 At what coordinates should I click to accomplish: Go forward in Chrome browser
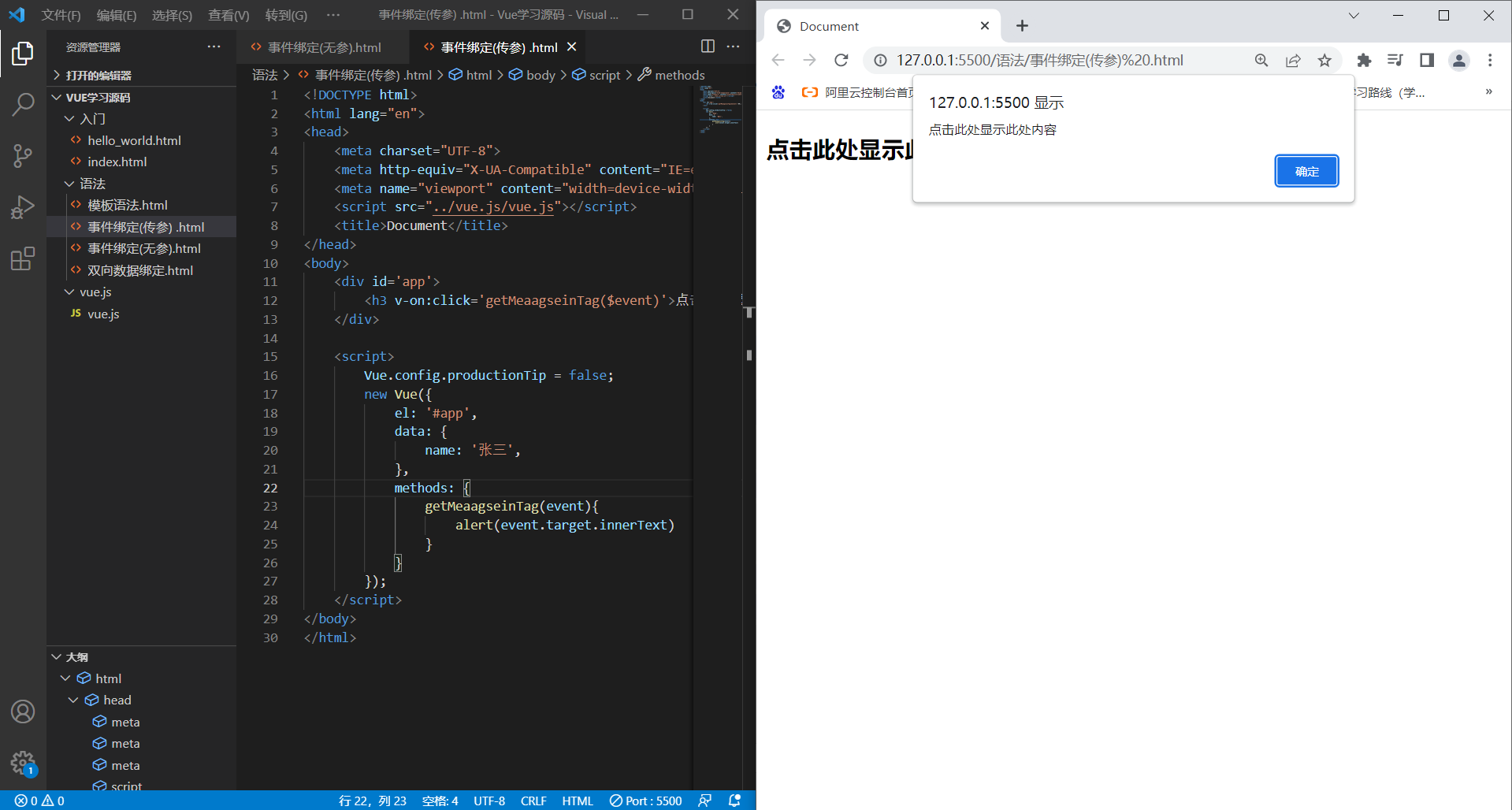coord(809,60)
